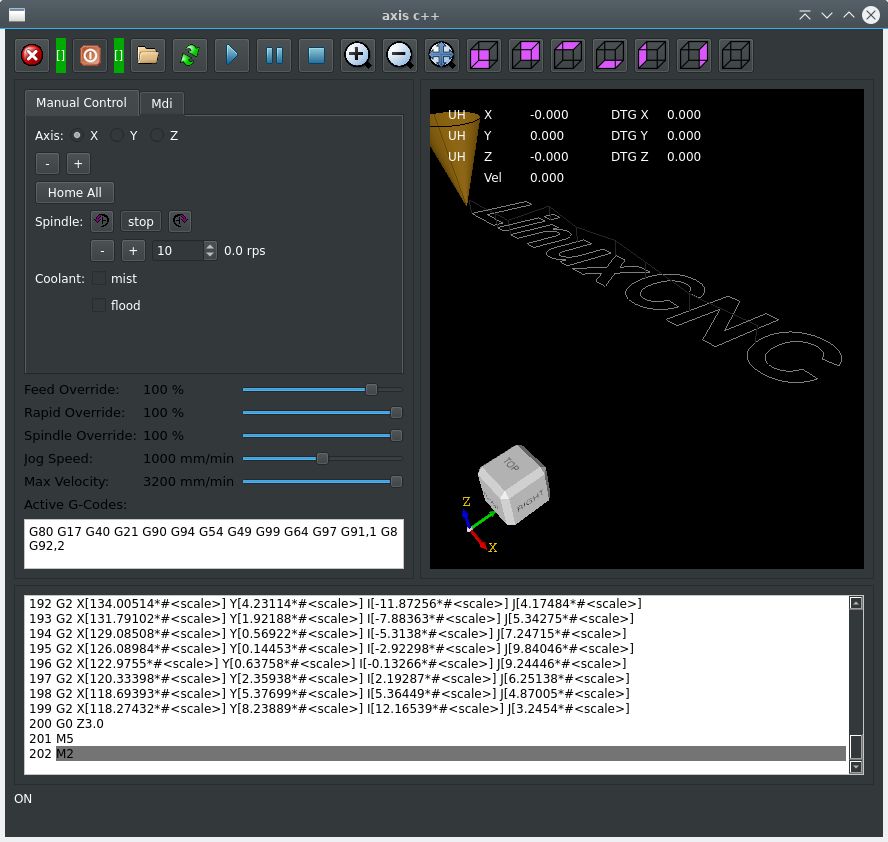Click the G-code list scroll up arrow
The image size is (888, 842).
[856, 604]
